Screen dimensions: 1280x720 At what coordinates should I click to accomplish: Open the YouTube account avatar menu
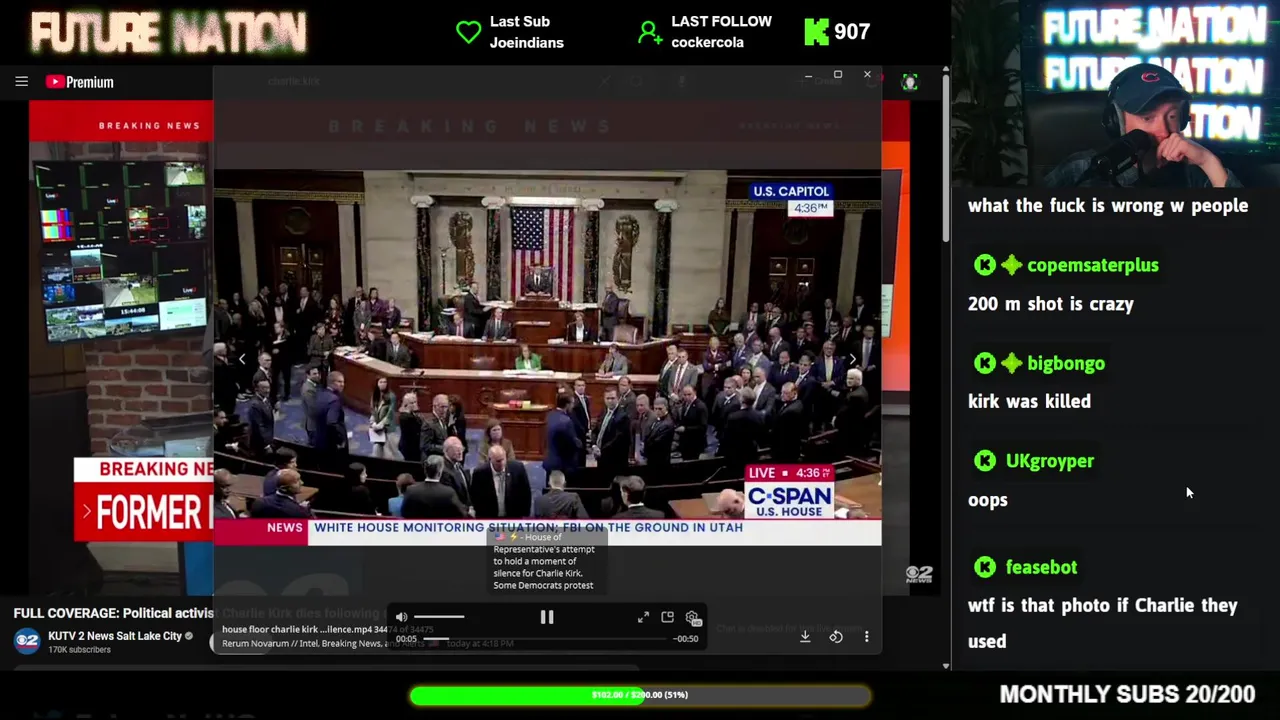point(909,82)
